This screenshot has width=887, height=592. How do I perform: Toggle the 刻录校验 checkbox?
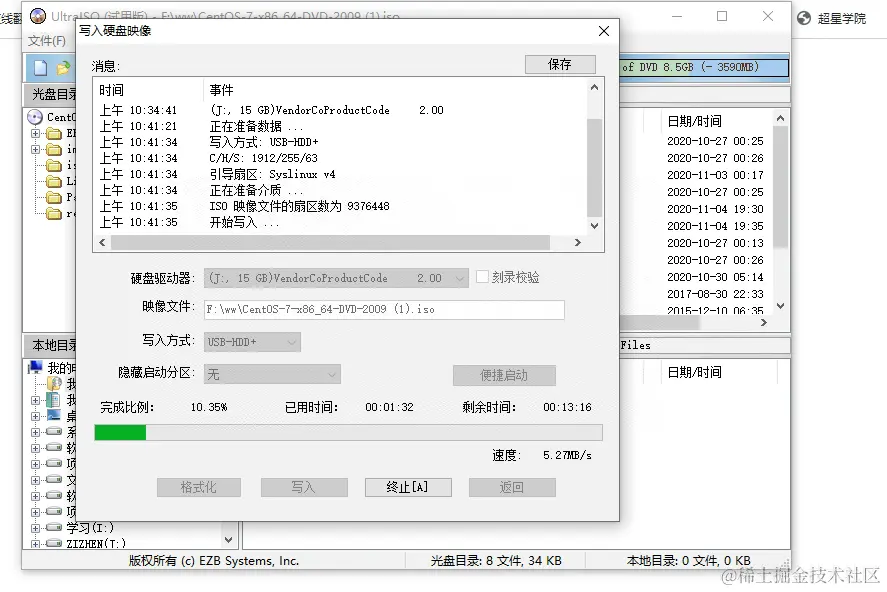pos(482,277)
